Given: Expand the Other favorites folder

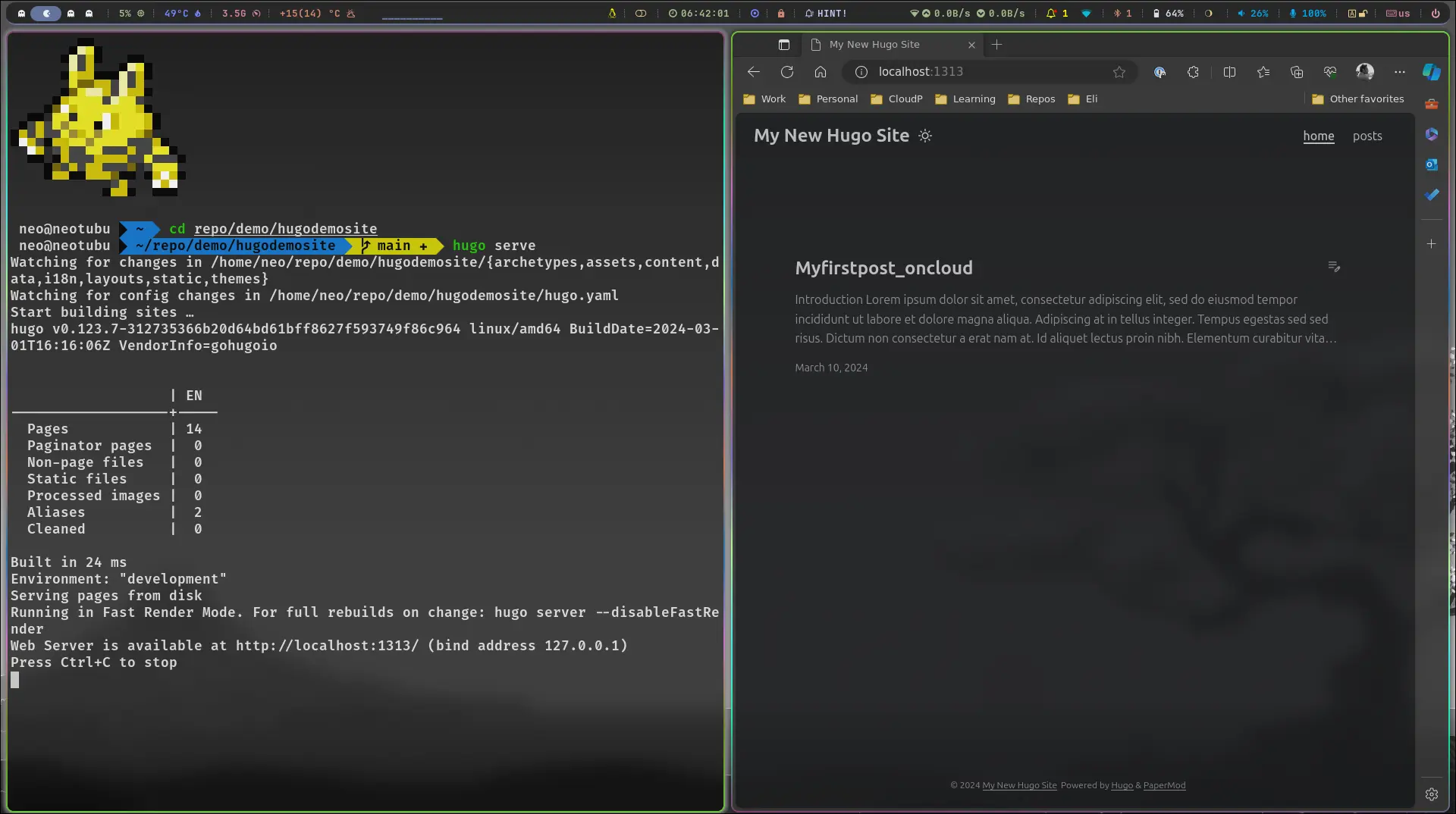Looking at the screenshot, I should pos(1358,99).
